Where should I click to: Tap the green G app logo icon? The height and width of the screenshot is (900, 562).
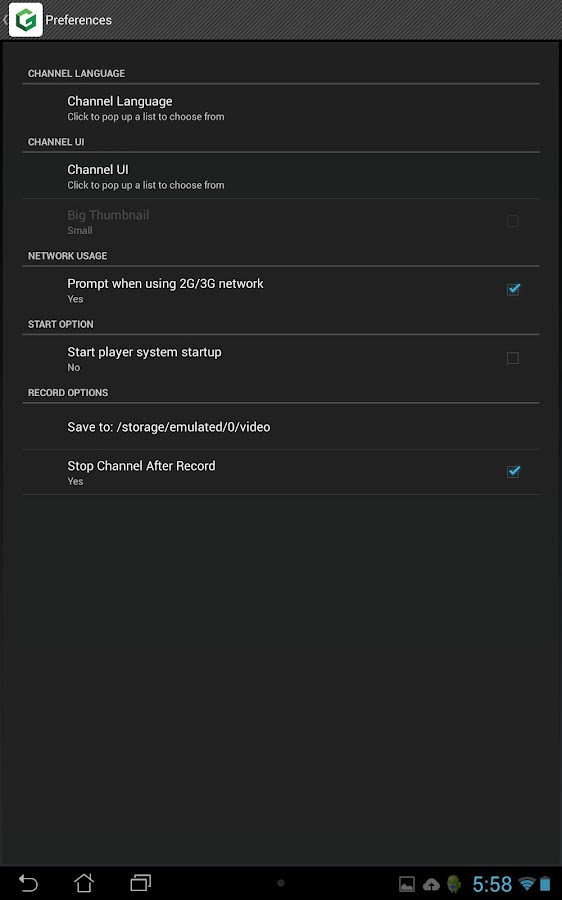[26, 20]
